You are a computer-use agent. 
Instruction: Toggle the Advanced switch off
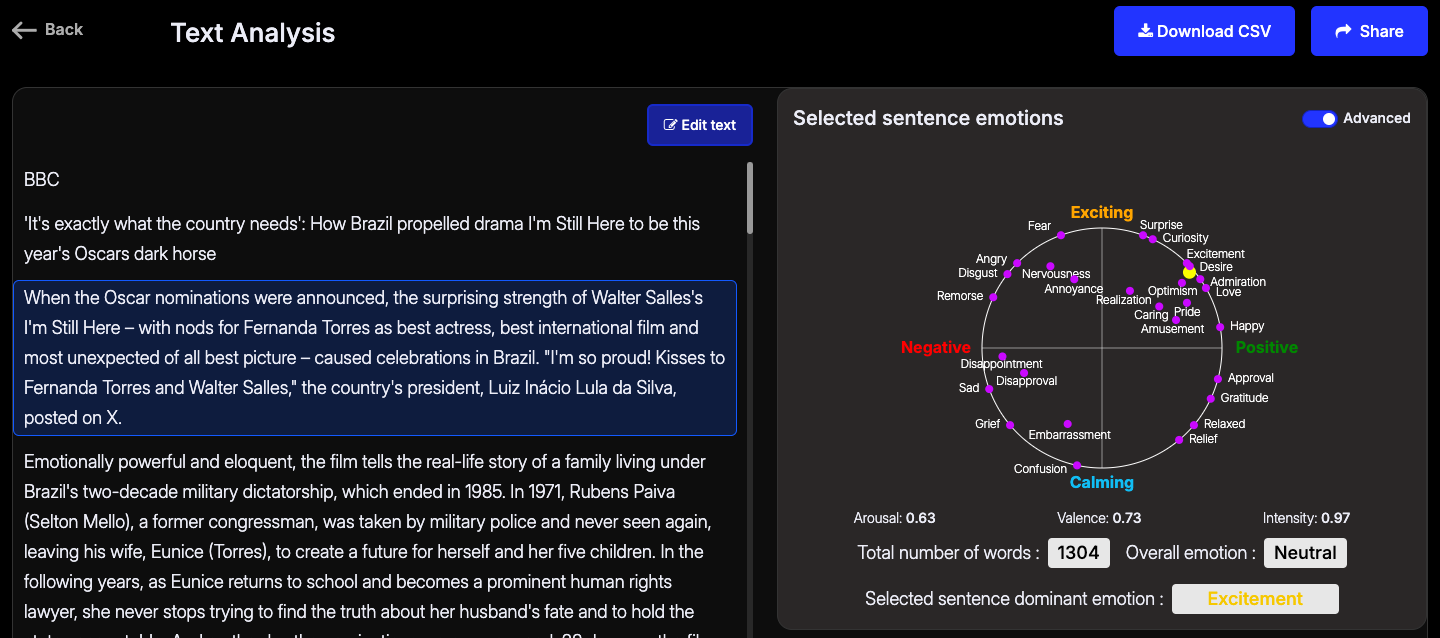tap(1319, 118)
